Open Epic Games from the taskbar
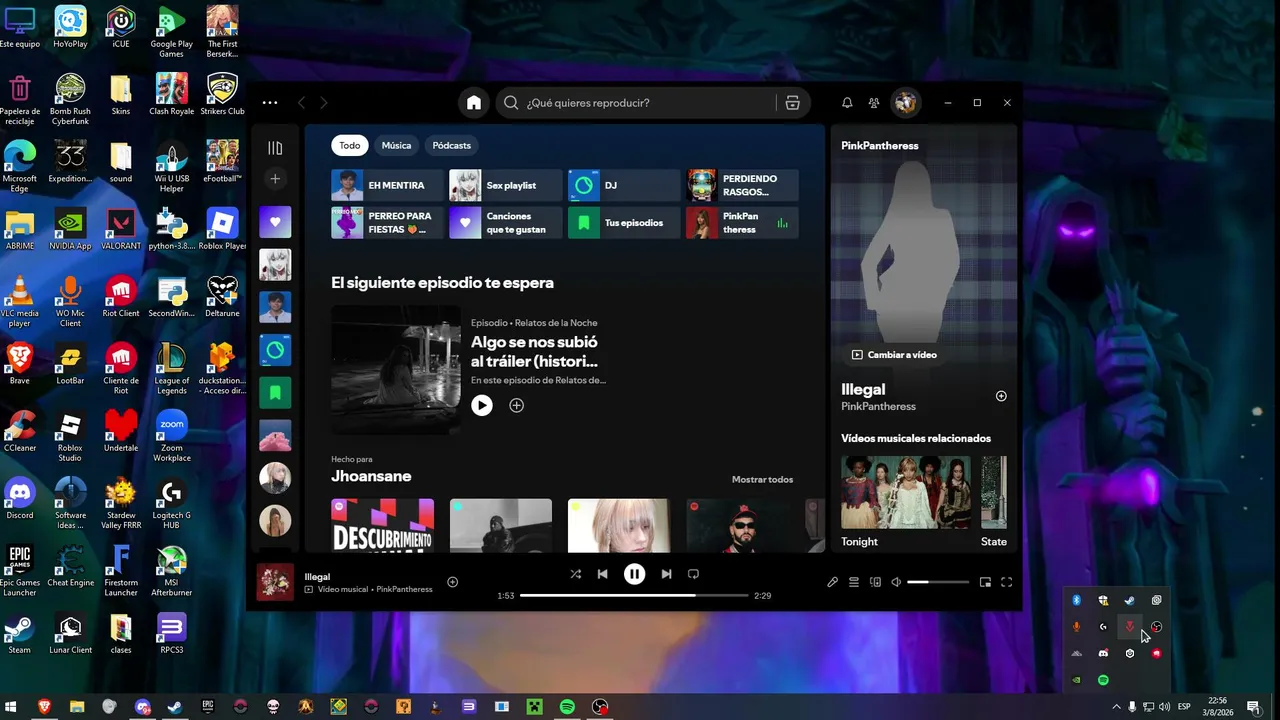This screenshot has height=720, width=1280. 207,707
